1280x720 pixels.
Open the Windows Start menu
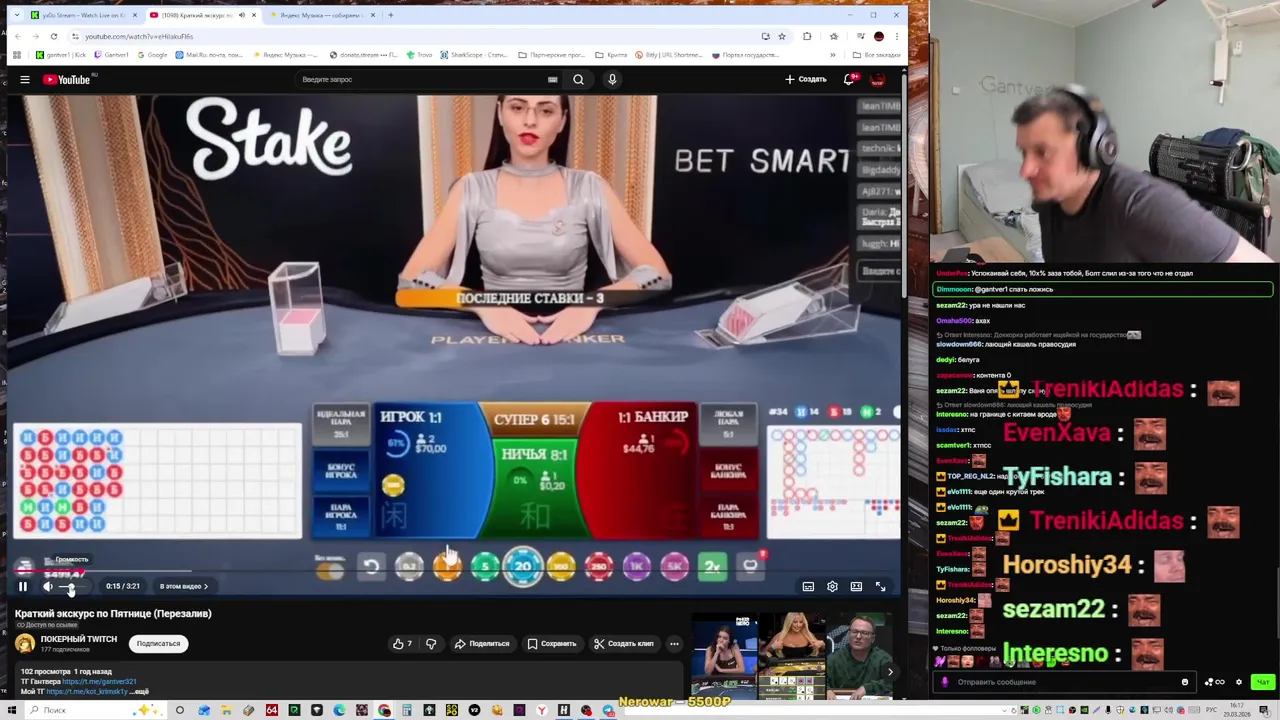[14, 710]
